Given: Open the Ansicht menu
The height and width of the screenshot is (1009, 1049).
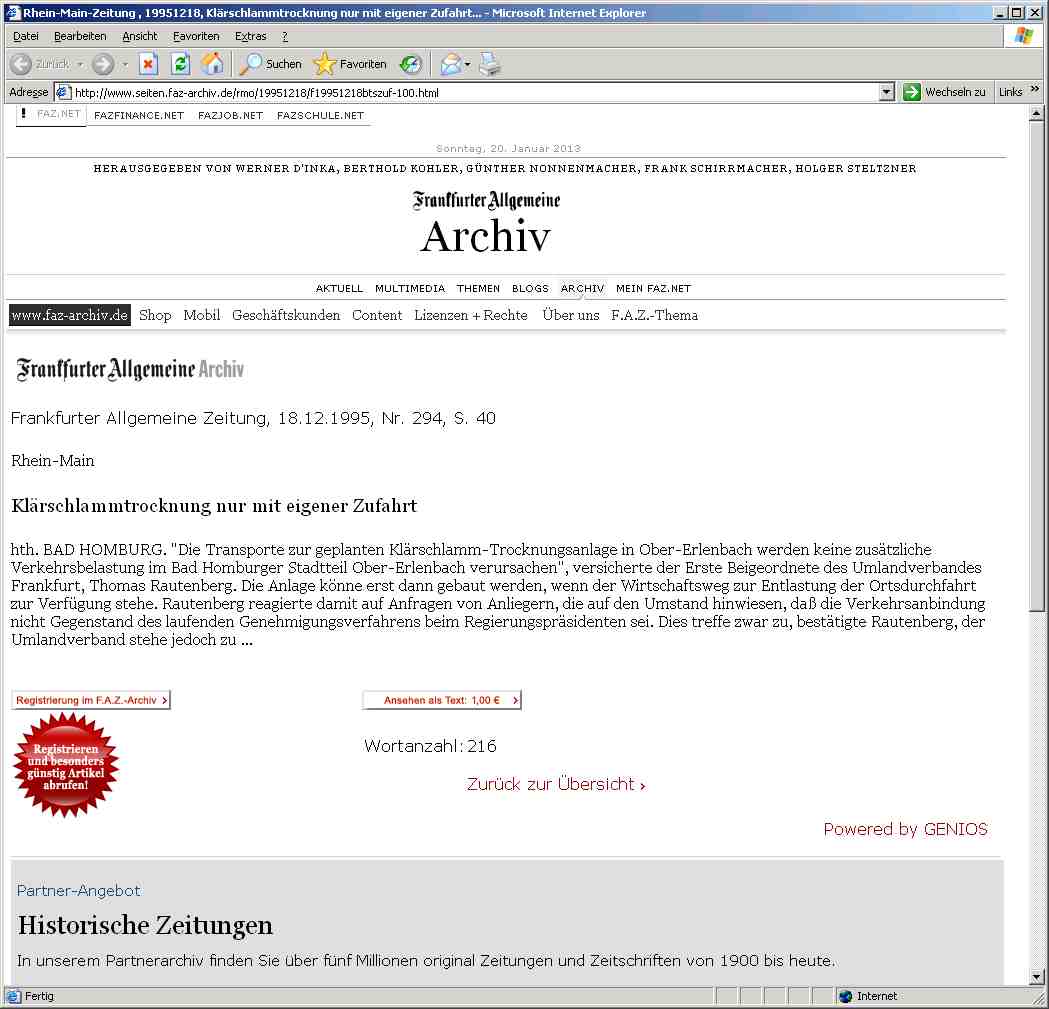Looking at the screenshot, I should coord(140,36).
